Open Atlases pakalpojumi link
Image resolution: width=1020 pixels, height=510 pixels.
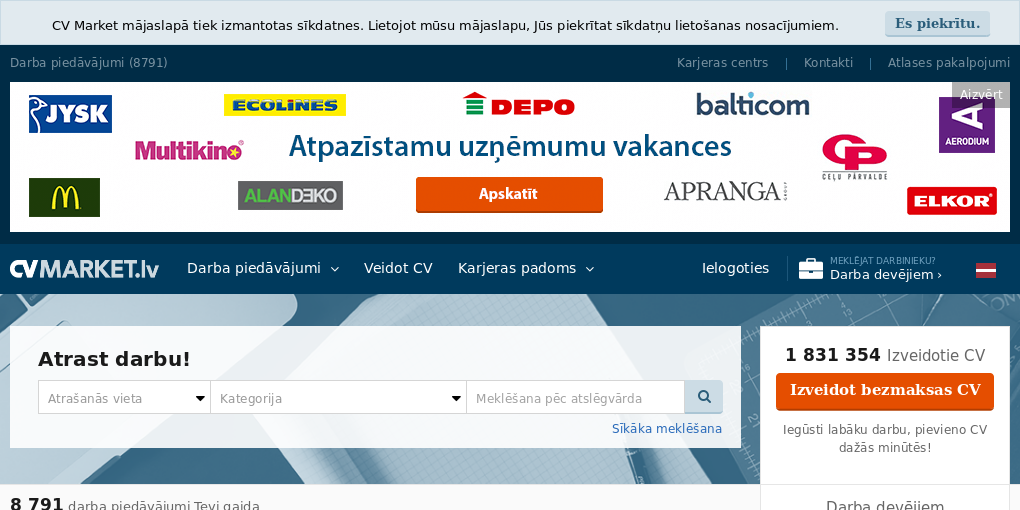(948, 63)
